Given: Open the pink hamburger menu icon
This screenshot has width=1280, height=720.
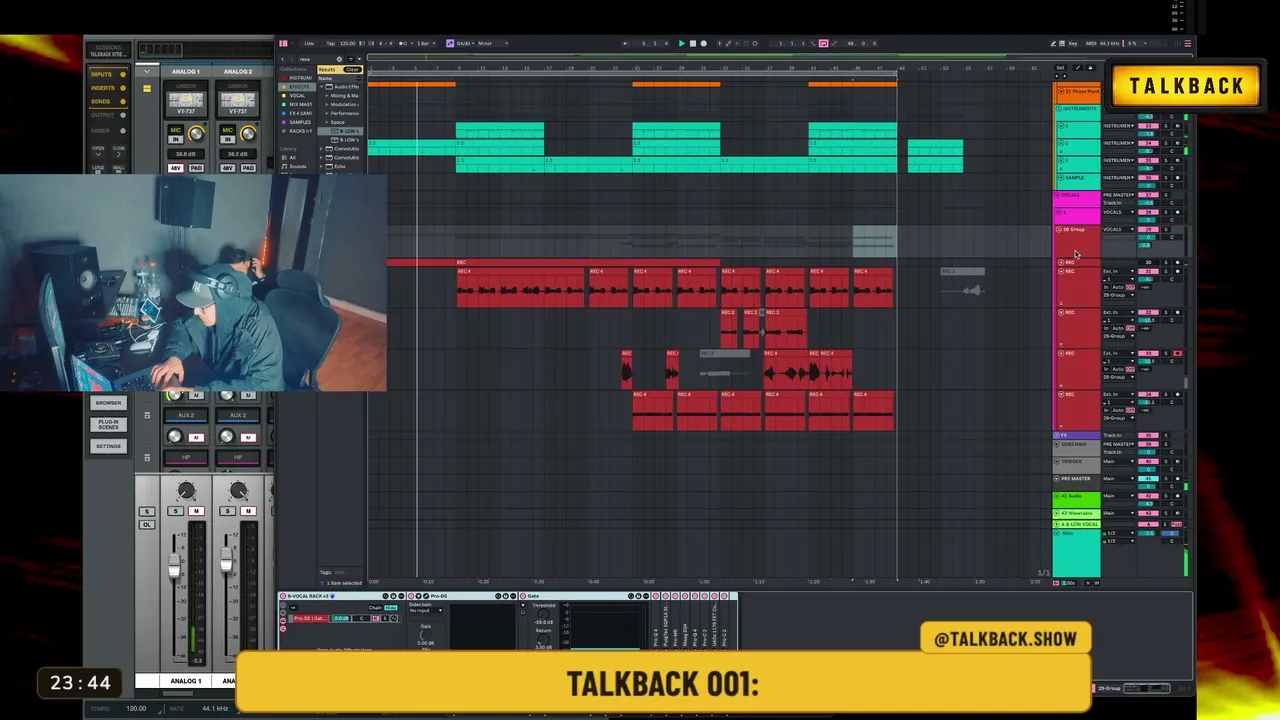Looking at the screenshot, I should coord(1188,43).
